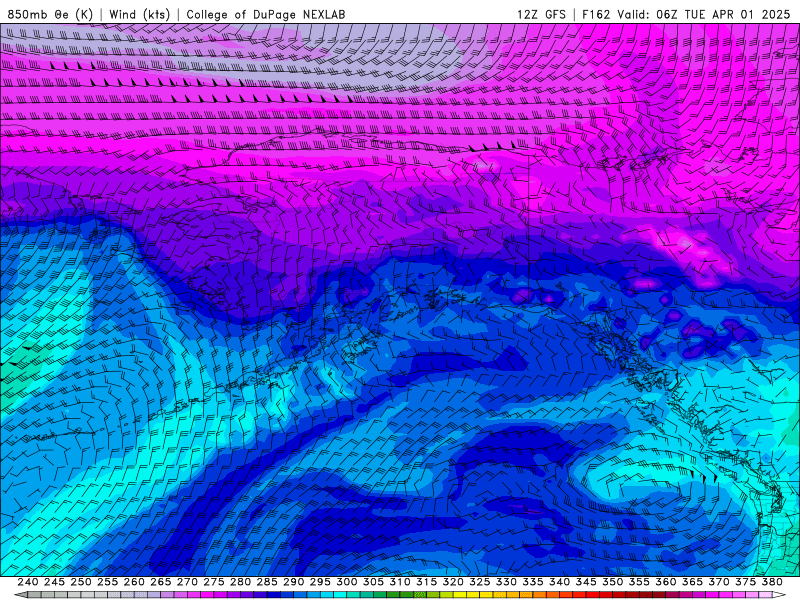Click the 'F162' forecast hour label
Viewport: 800px width, 600px height.
[596, 14]
